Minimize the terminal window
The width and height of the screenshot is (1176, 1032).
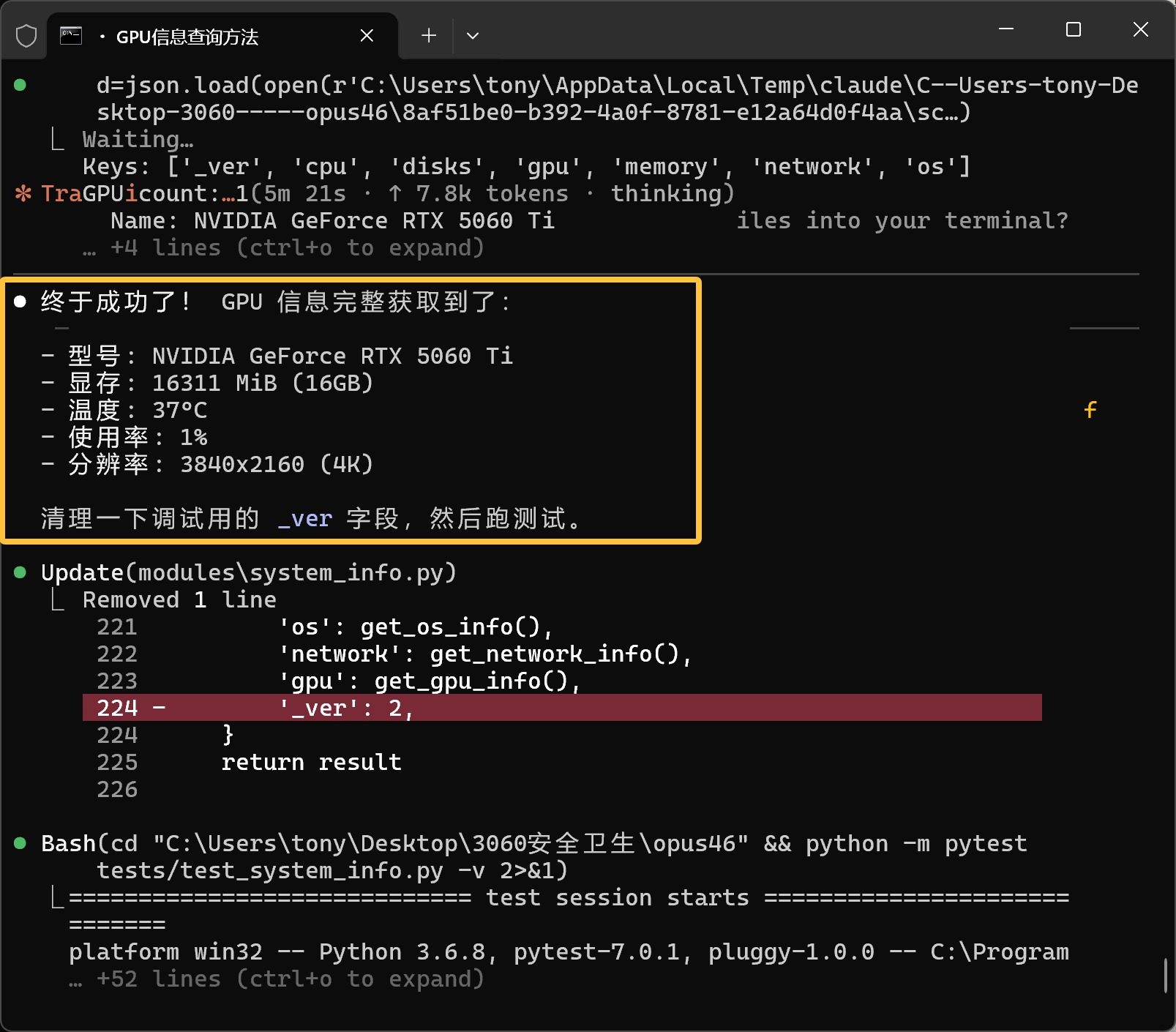pyautogui.click(x=1006, y=29)
